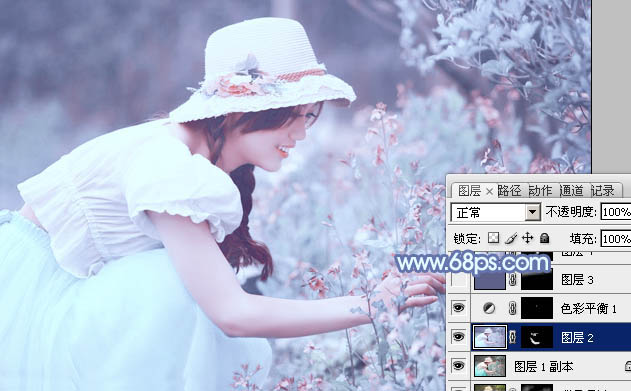Toggle lock position move icon

[527, 238]
